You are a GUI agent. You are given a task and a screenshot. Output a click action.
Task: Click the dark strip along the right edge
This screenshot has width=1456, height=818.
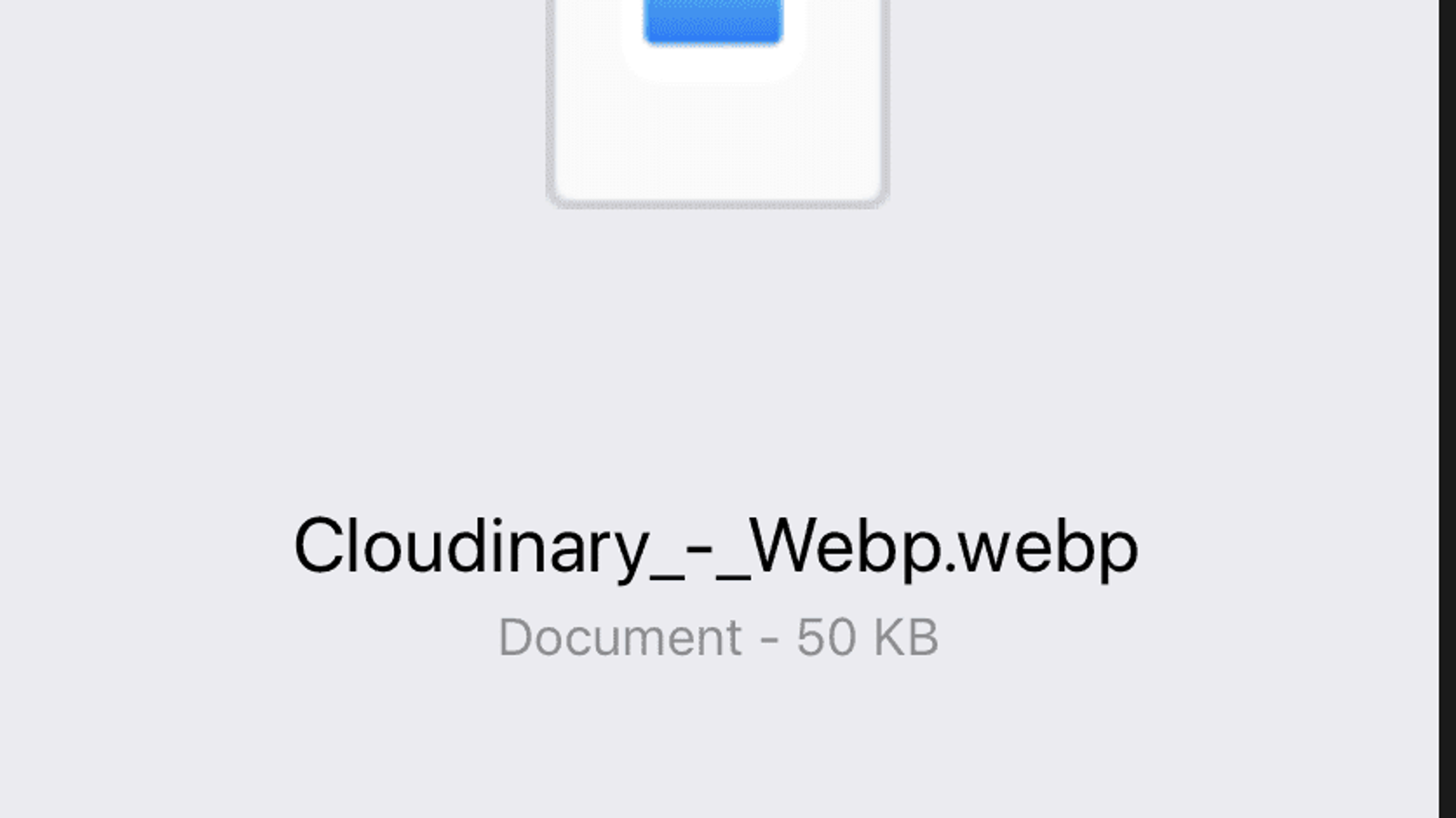click(x=1447, y=409)
